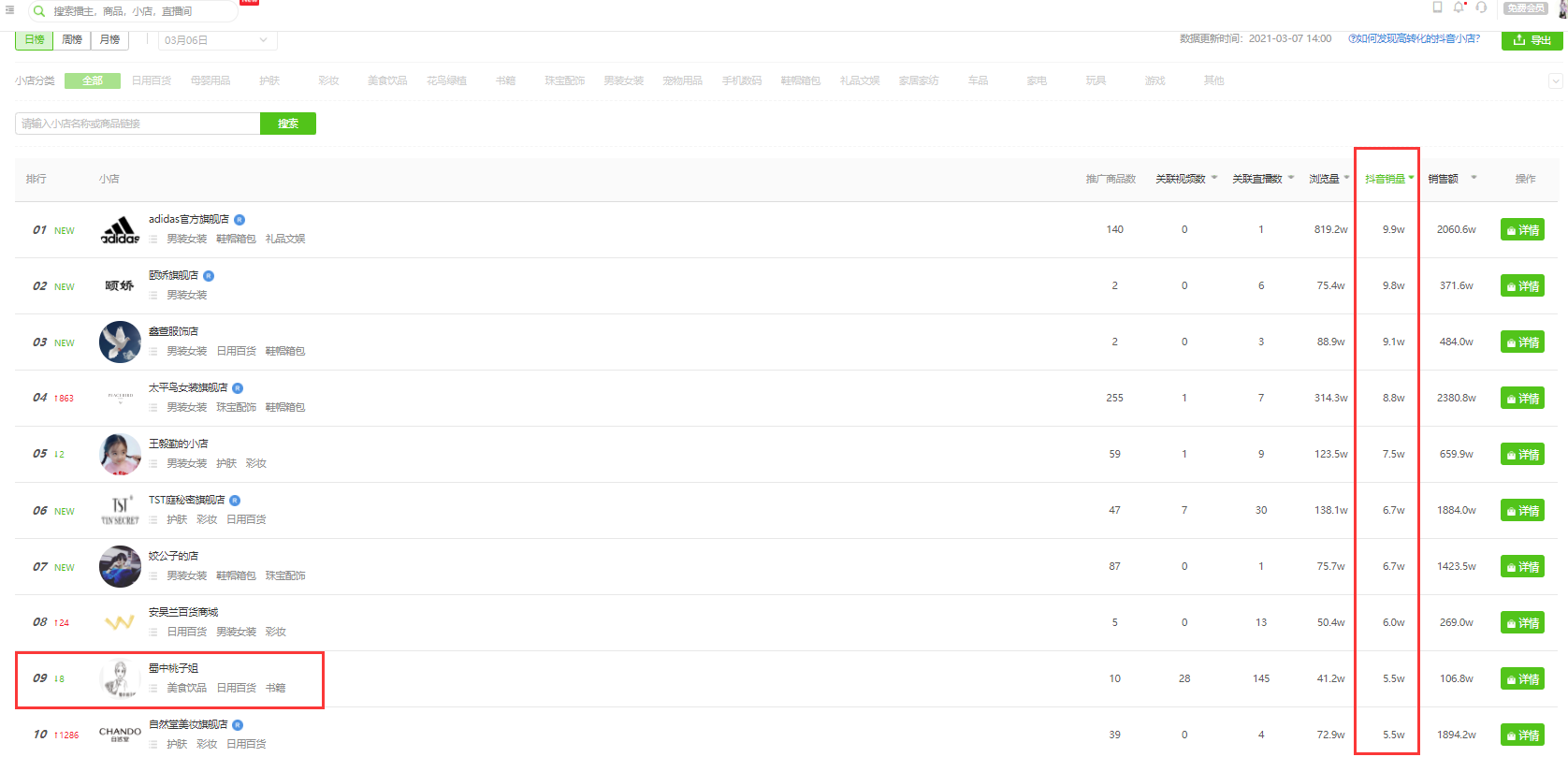The height and width of the screenshot is (757, 1568).
Task: Open 如何发现高转化的抖音小店 help link
Action: 1414,39
